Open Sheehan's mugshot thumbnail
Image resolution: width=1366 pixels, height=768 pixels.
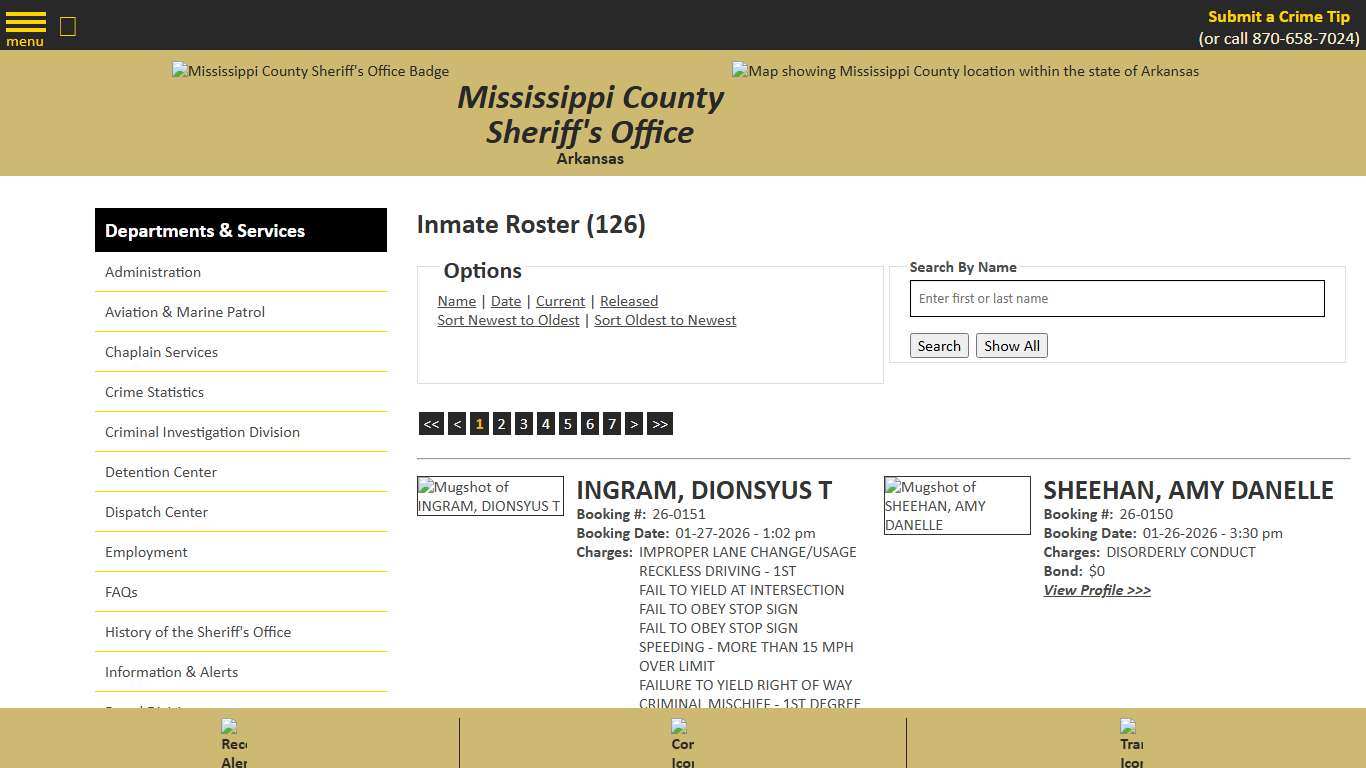click(956, 505)
